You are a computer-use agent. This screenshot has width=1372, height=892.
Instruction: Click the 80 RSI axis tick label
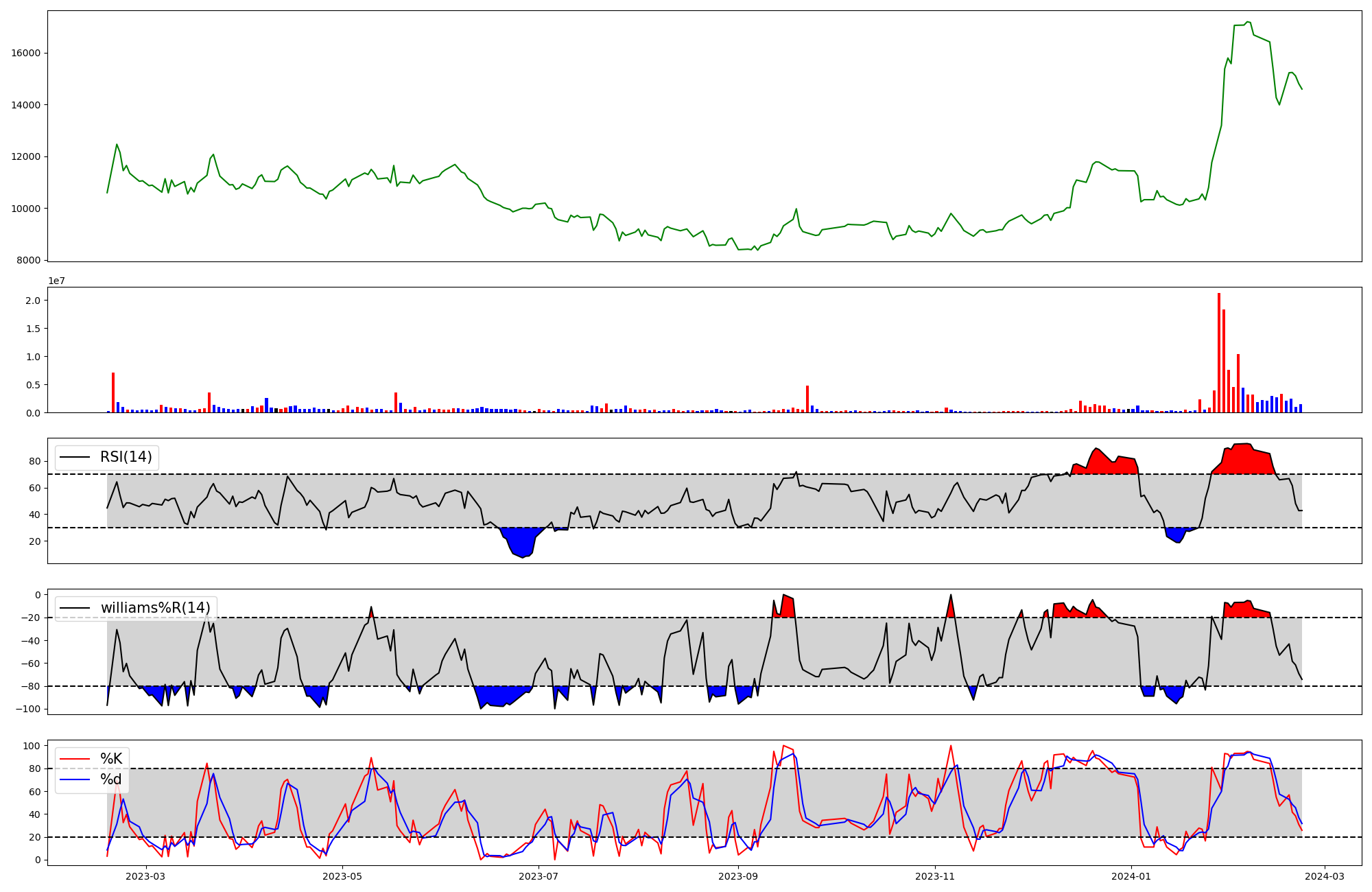point(36,461)
